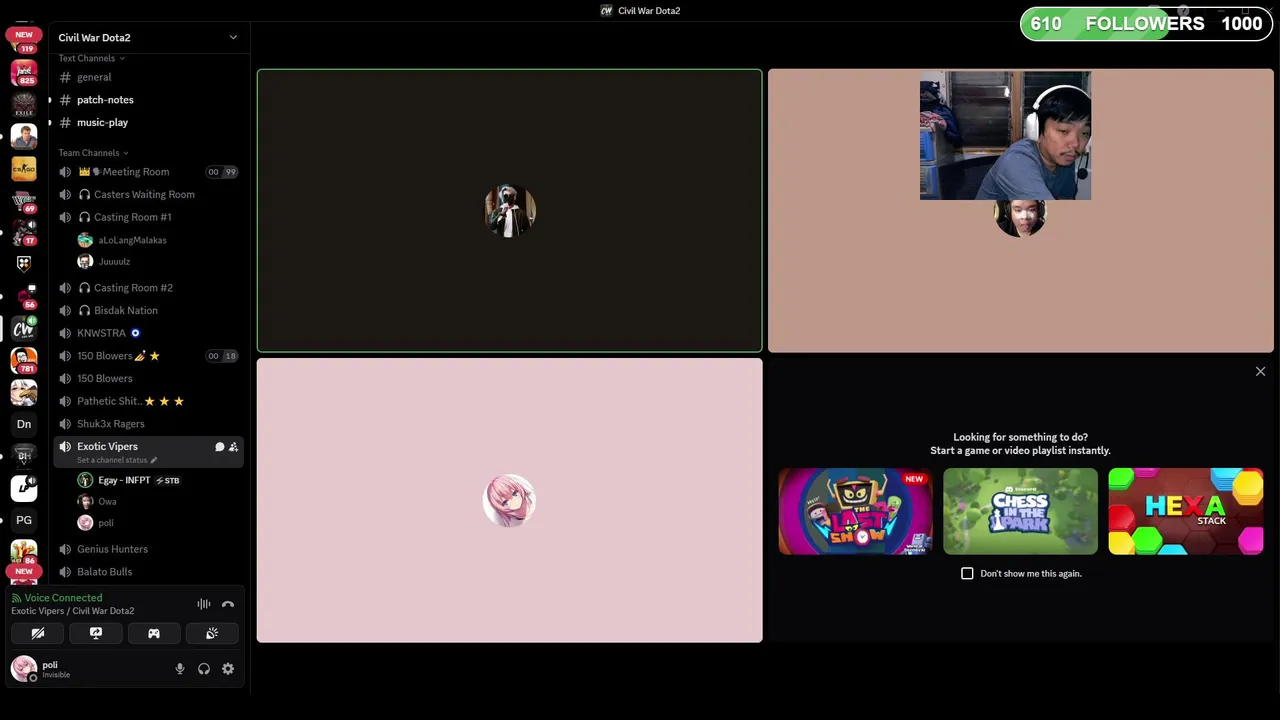Open the CW Civil War server icon
The height and width of the screenshot is (720, 1280).
click(24, 328)
